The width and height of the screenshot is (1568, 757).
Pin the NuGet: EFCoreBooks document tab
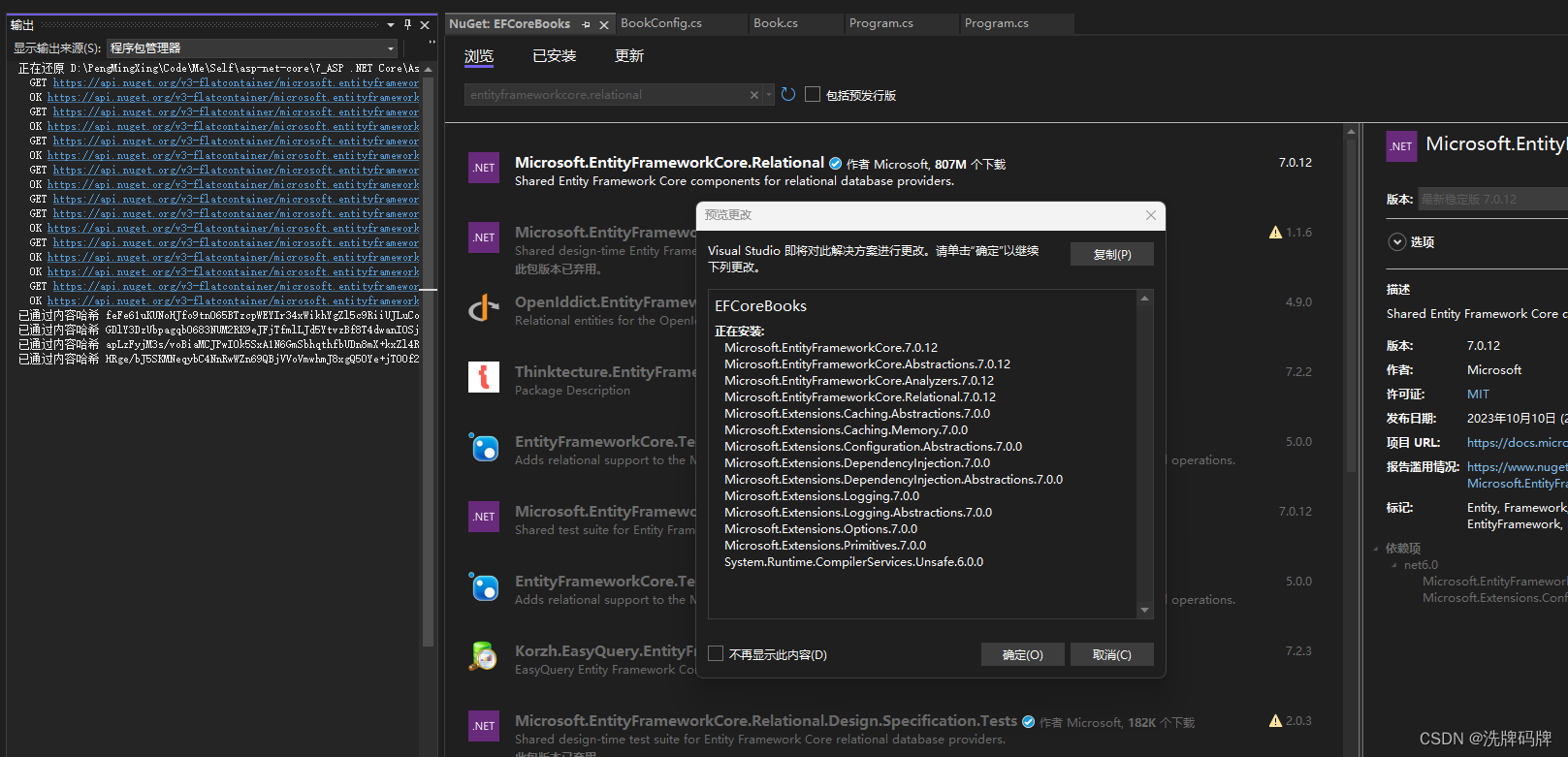point(586,24)
